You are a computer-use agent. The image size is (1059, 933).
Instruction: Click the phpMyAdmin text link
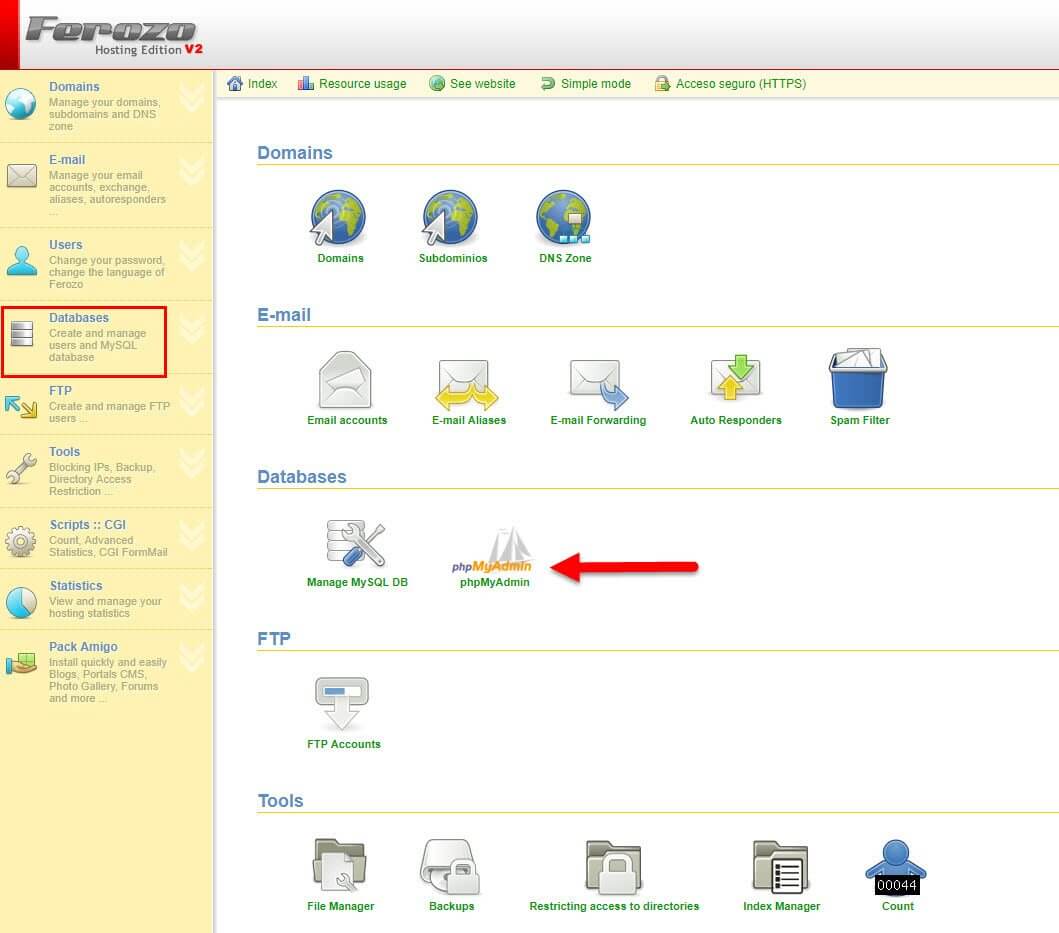(x=494, y=582)
